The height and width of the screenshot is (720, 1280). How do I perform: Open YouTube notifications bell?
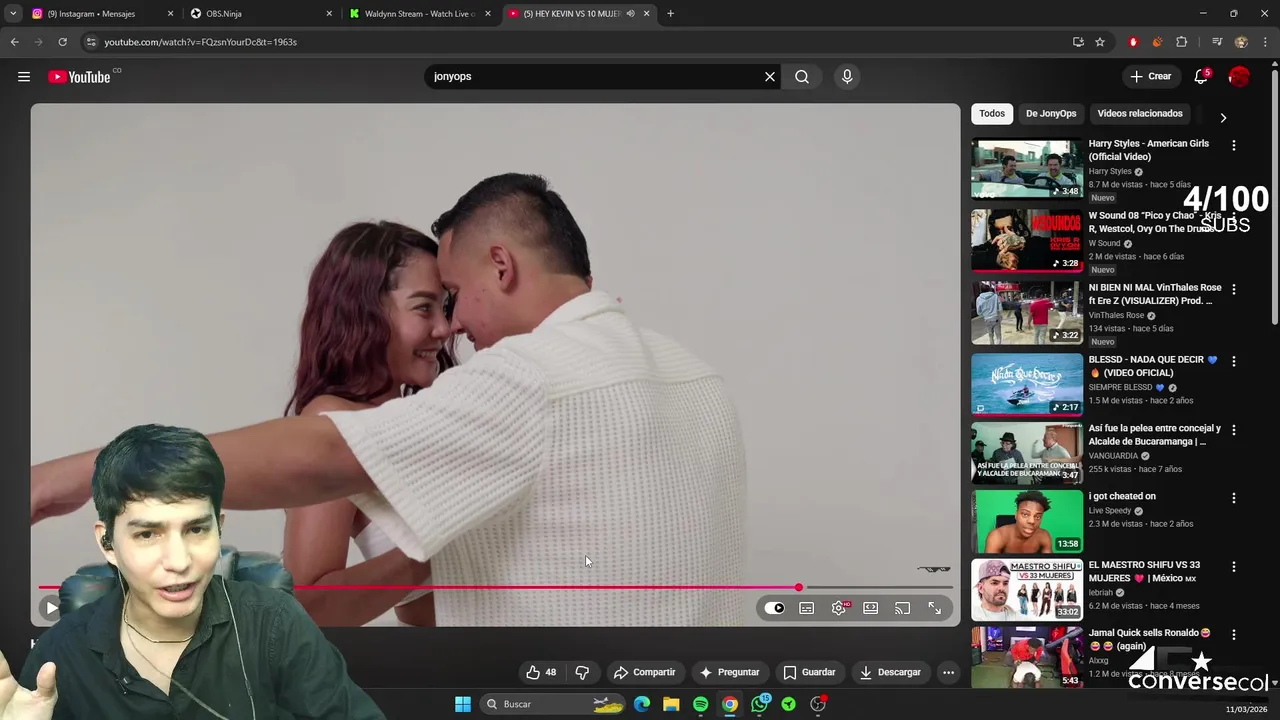point(1201,77)
